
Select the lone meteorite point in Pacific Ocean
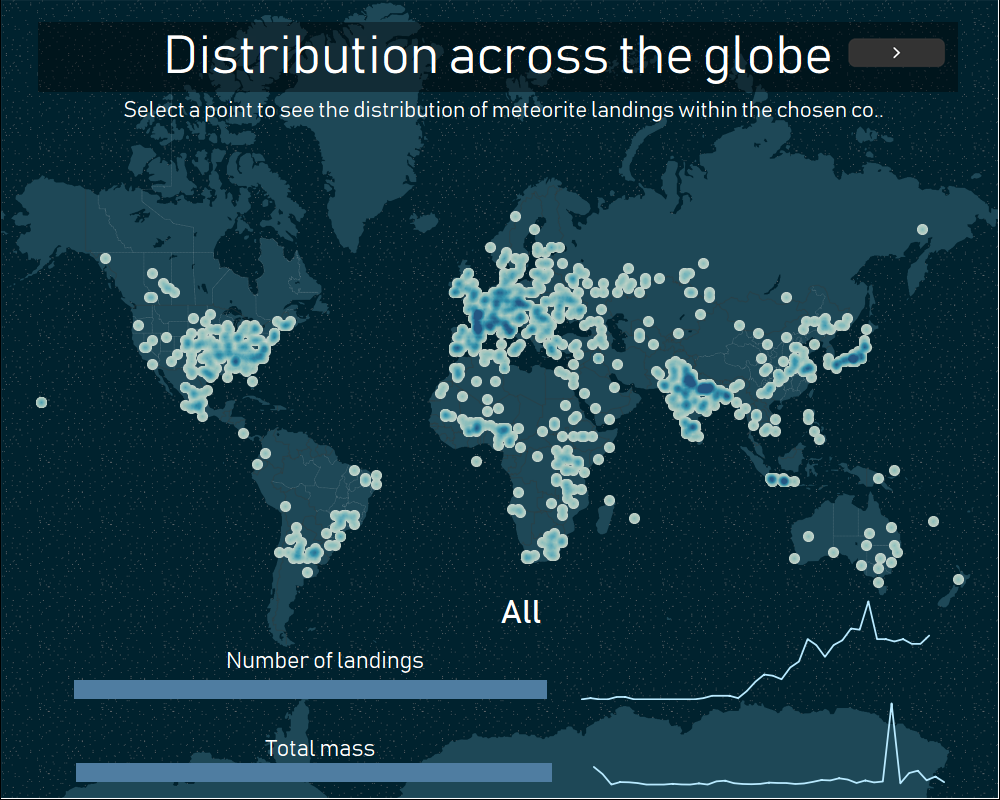pyautogui.click(x=41, y=403)
